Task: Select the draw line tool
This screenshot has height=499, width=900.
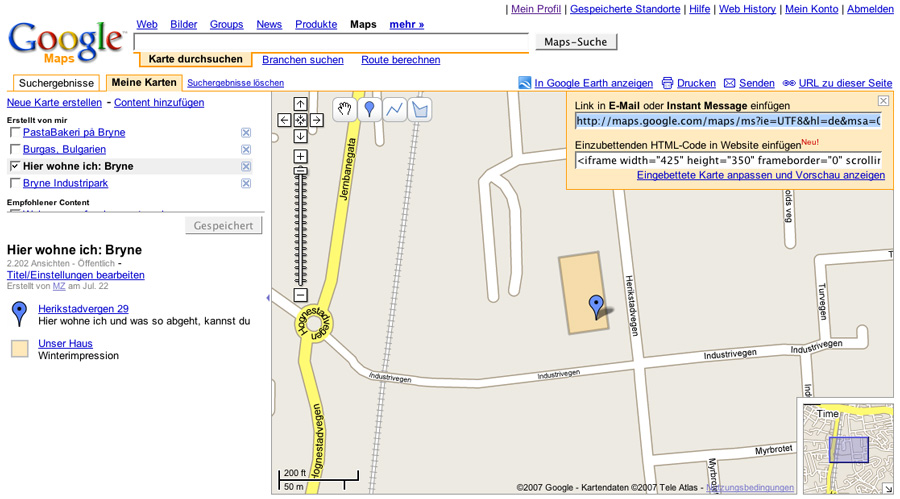Action: point(395,109)
